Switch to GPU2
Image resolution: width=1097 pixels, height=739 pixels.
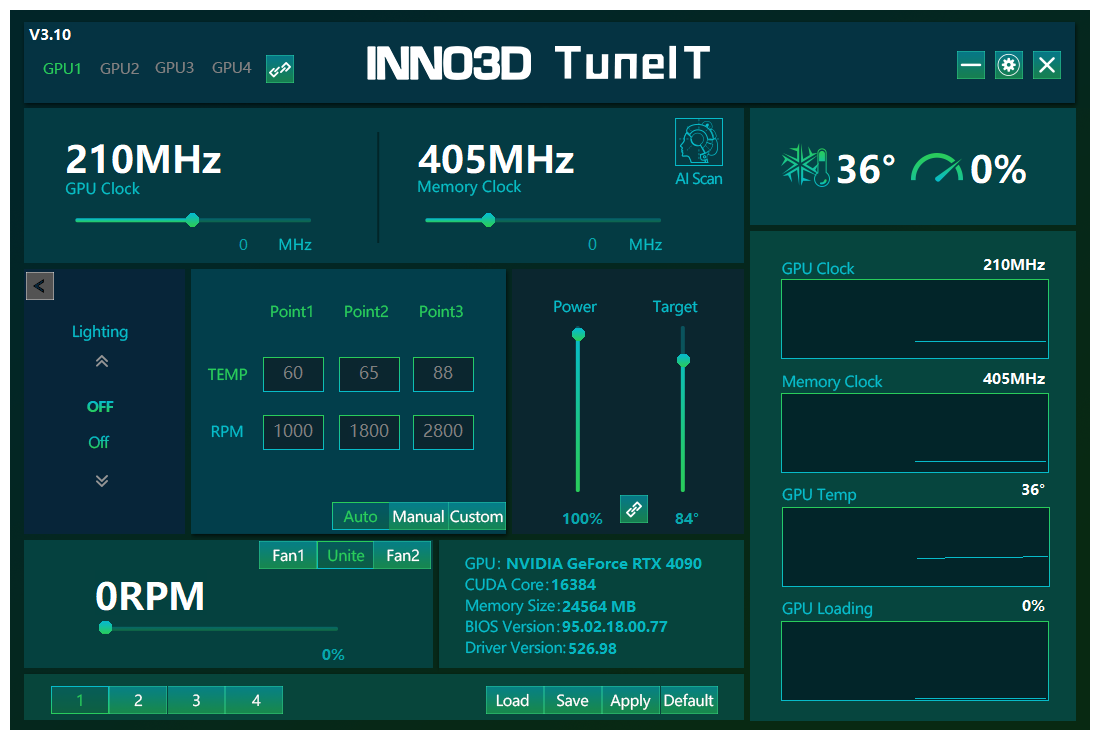(119, 69)
